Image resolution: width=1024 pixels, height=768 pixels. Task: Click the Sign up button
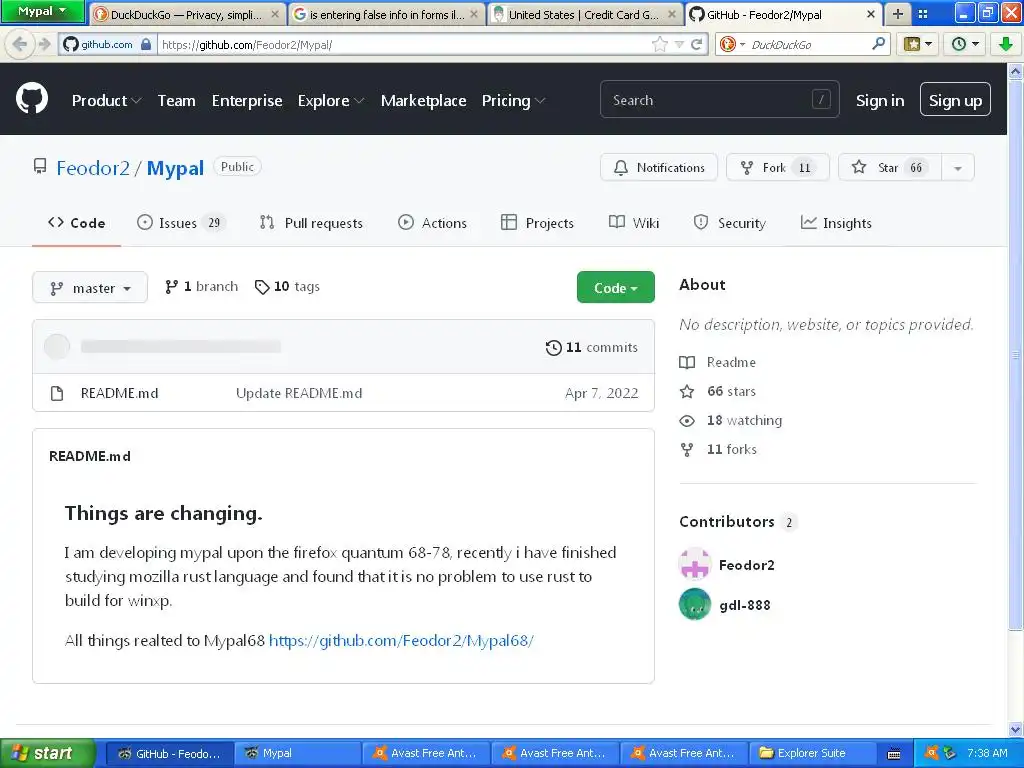tap(955, 100)
